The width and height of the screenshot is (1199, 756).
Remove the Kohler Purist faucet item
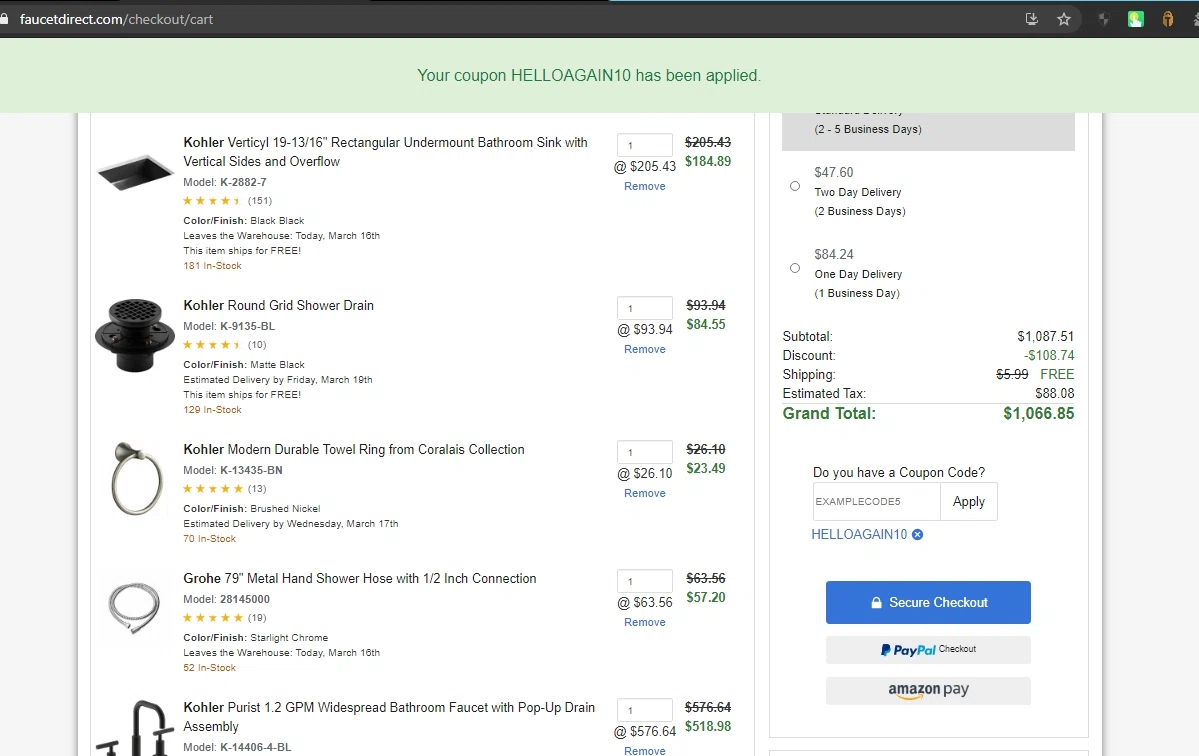tap(645, 751)
